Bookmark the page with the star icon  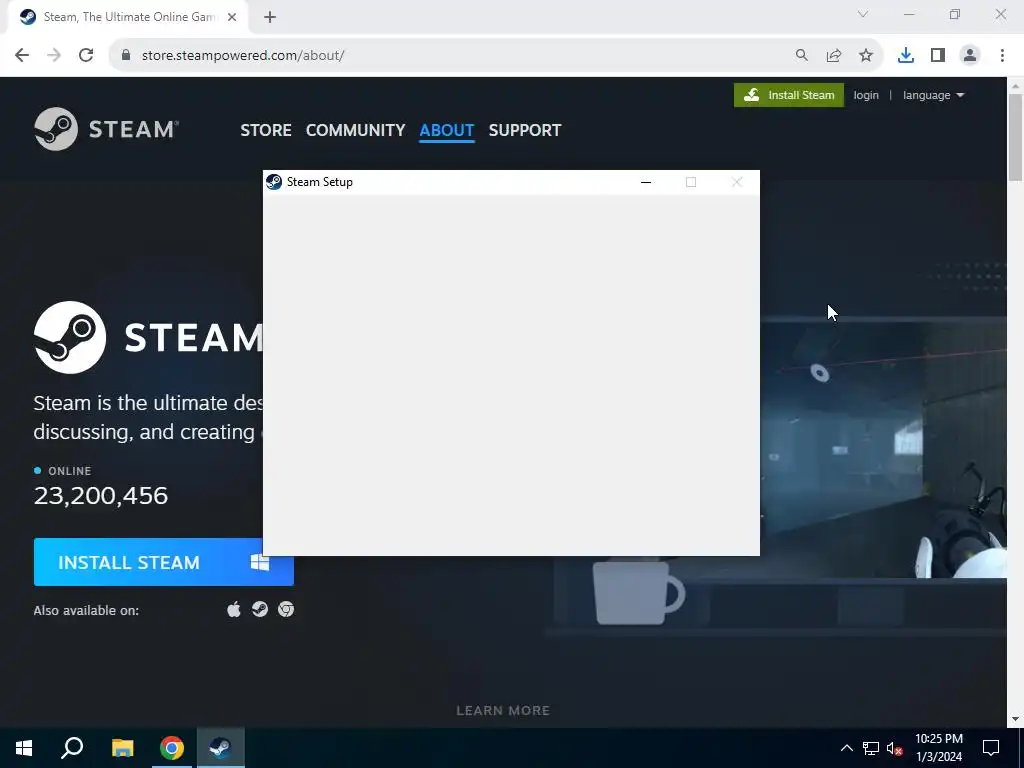tap(865, 56)
